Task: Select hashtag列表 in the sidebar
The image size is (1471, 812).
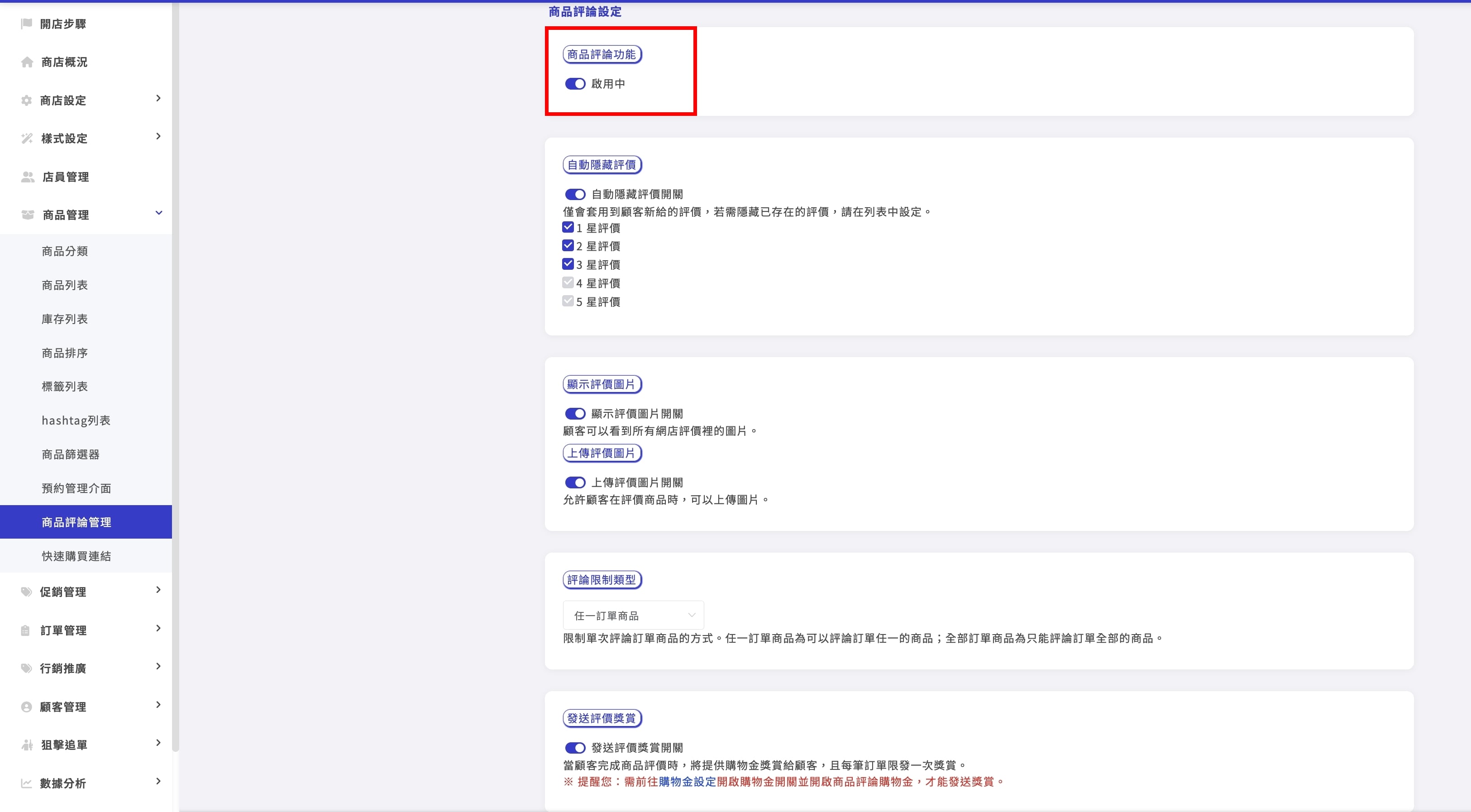Action: coord(86,421)
